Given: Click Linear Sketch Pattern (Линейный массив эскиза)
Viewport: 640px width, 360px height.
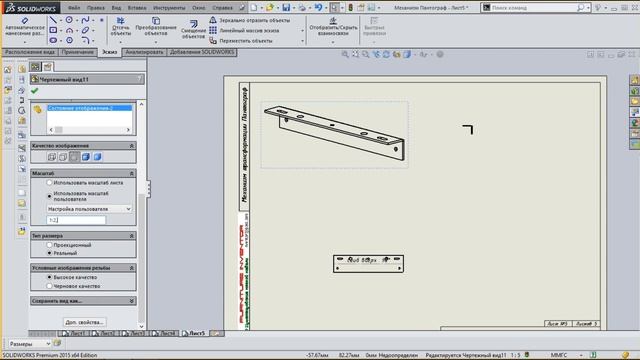Looking at the screenshot, I should tap(244, 30).
